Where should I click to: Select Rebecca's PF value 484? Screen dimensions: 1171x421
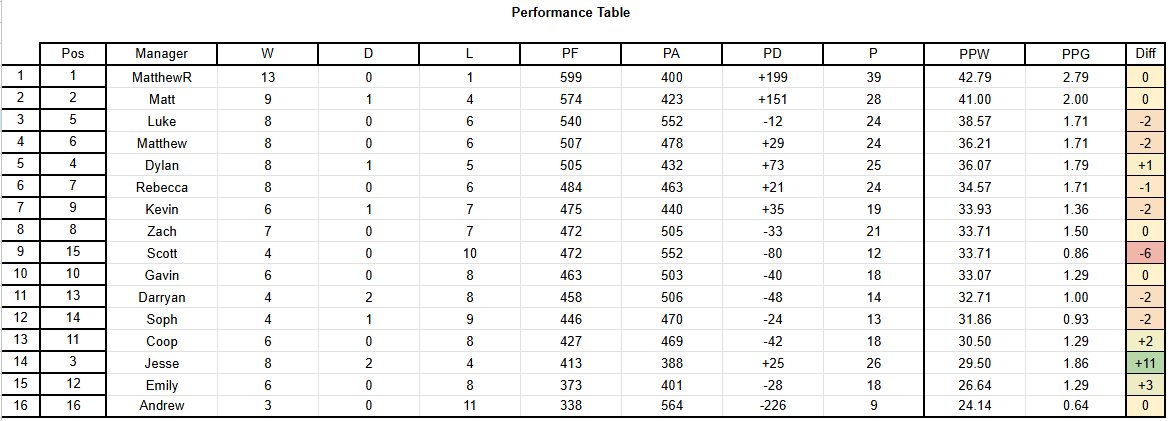(x=570, y=187)
